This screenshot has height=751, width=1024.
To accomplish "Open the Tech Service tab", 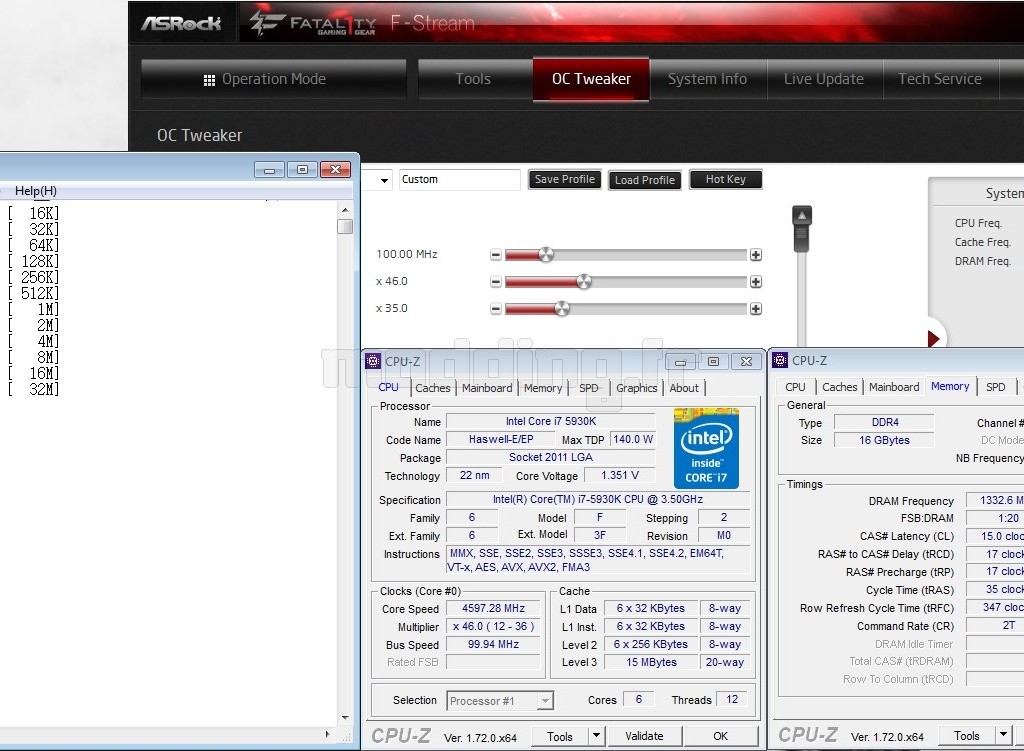I will pyautogui.click(x=940, y=80).
